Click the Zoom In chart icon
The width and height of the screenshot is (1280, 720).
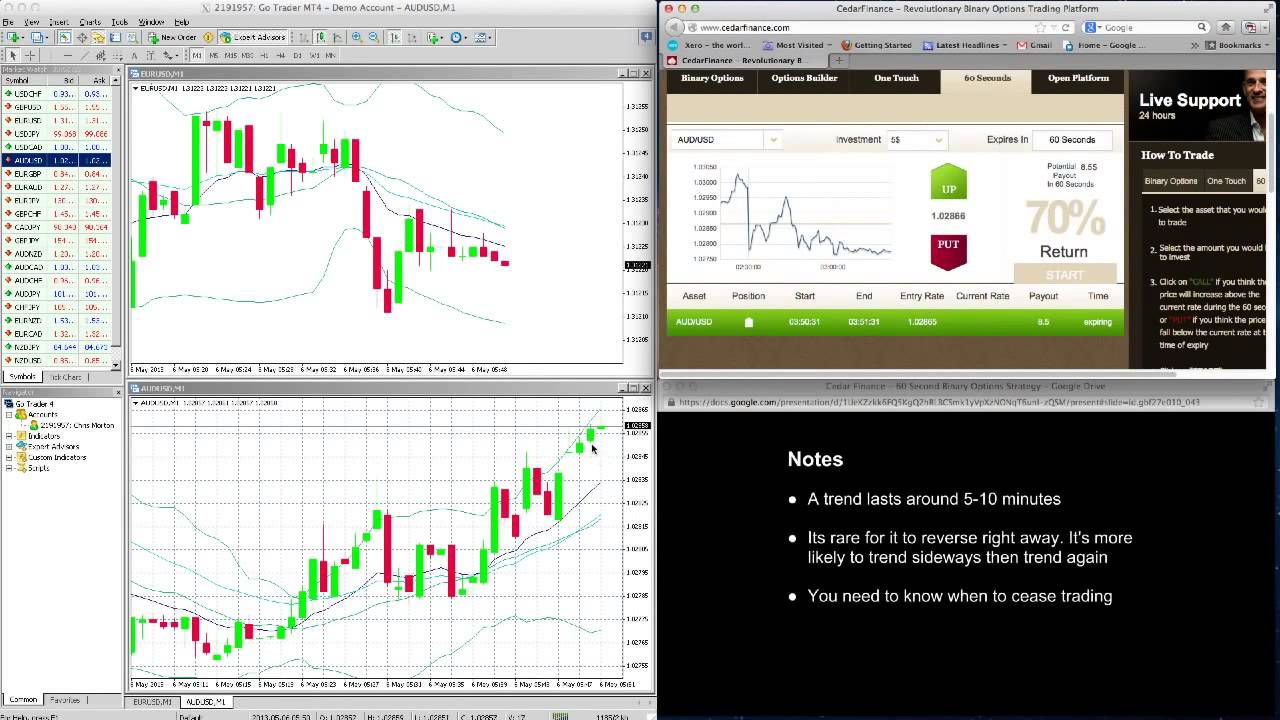point(357,37)
